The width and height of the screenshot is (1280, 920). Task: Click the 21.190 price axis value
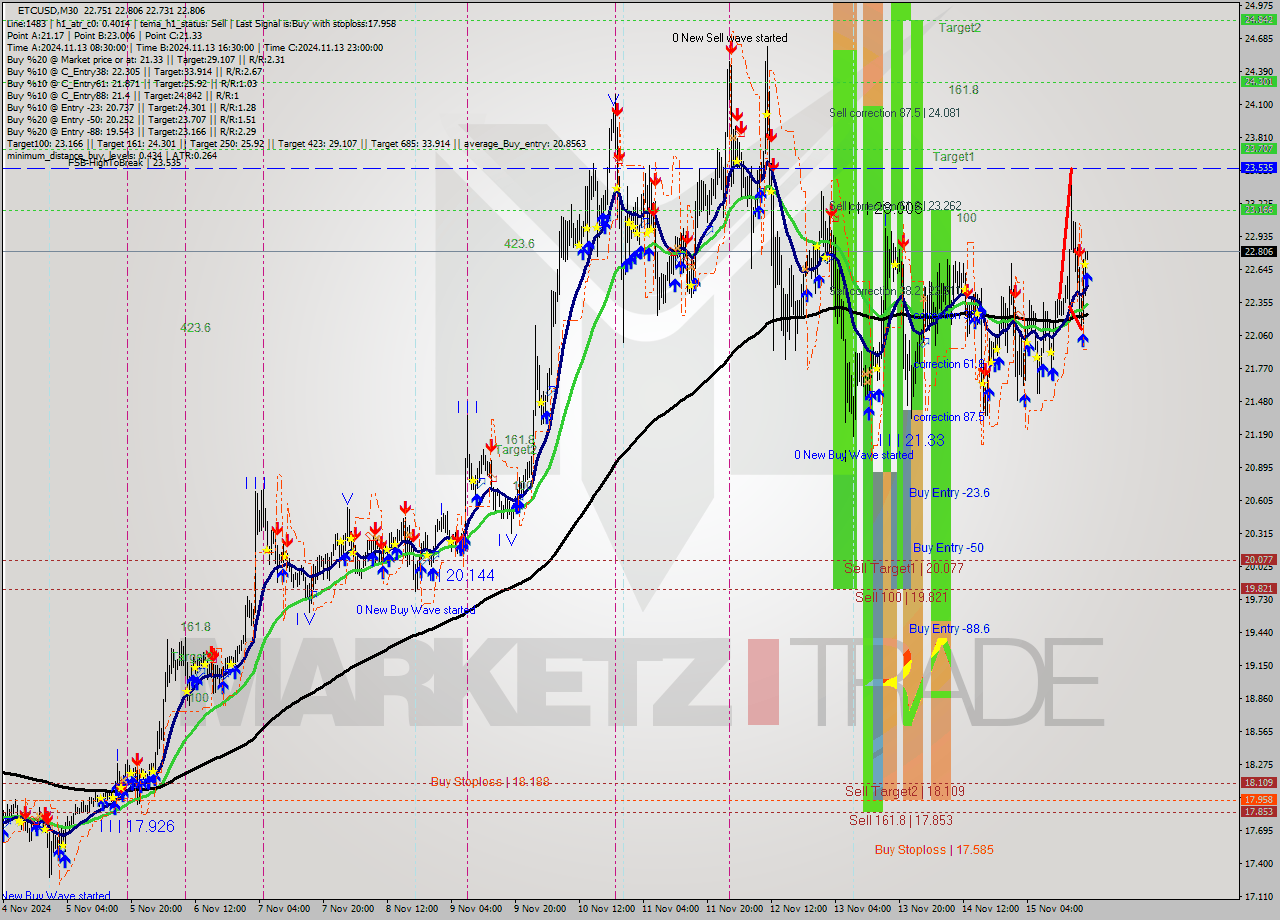click(1258, 435)
